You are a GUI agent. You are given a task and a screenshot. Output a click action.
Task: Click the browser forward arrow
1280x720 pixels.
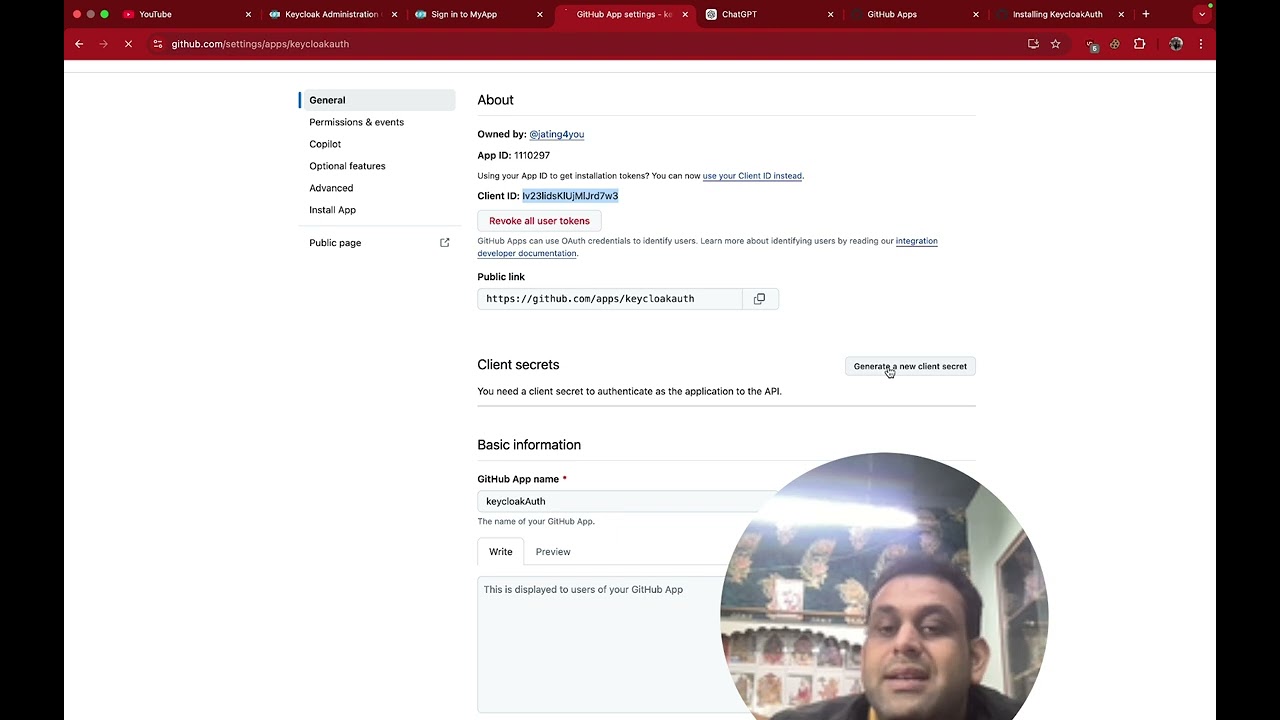(x=103, y=44)
